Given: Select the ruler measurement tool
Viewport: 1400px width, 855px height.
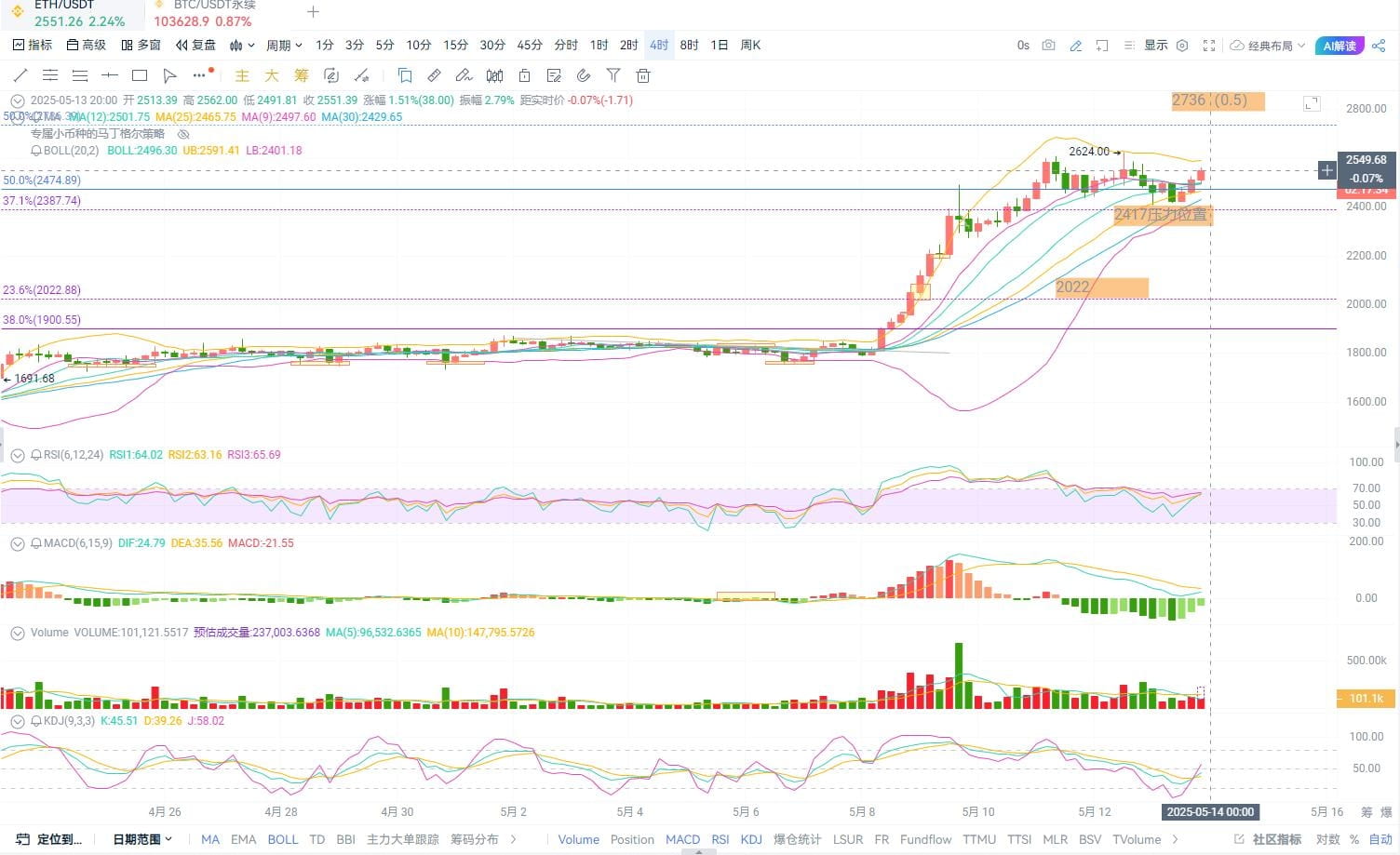Looking at the screenshot, I should coord(434,75).
